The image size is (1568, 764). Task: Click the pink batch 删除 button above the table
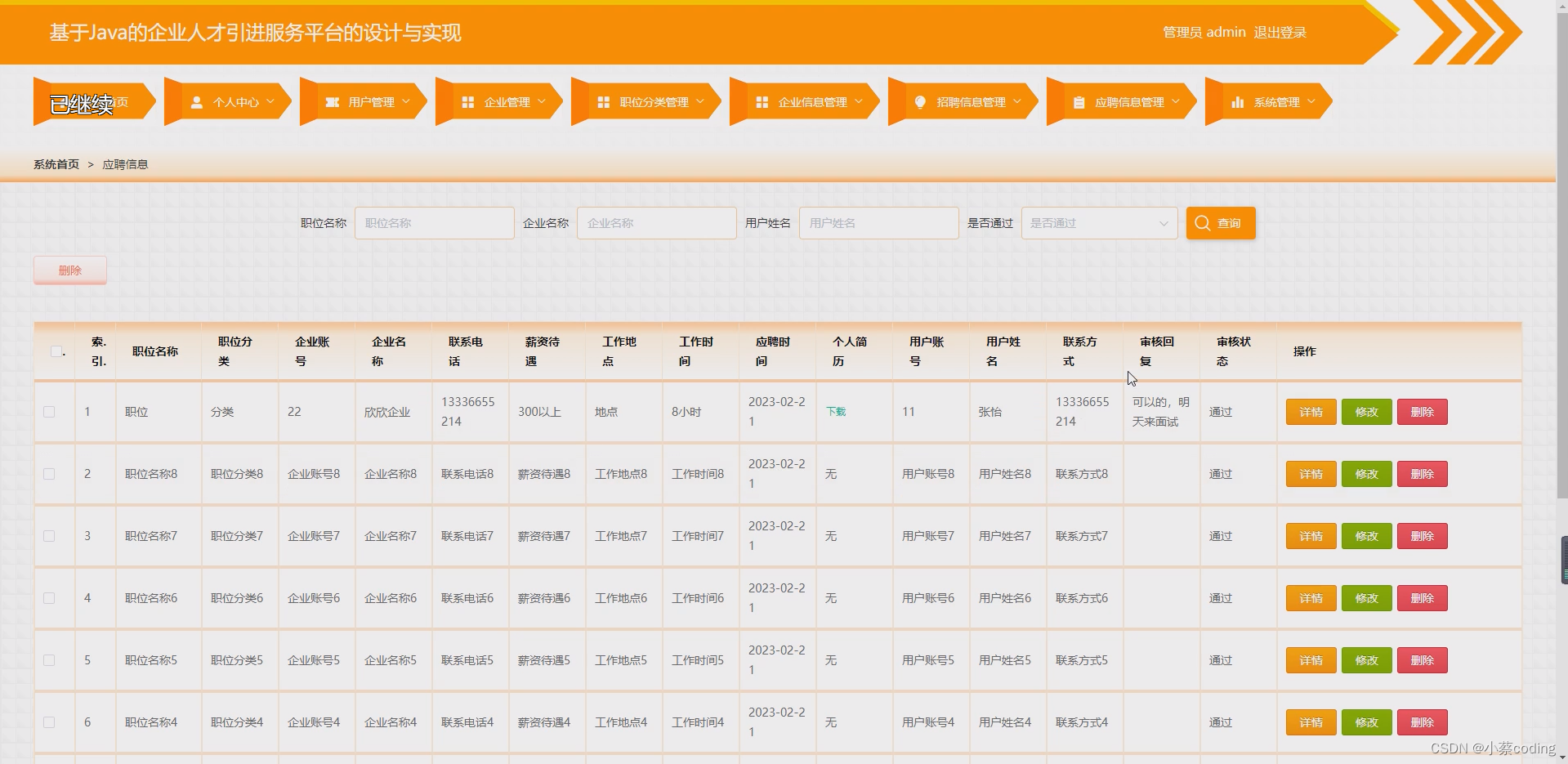70,270
